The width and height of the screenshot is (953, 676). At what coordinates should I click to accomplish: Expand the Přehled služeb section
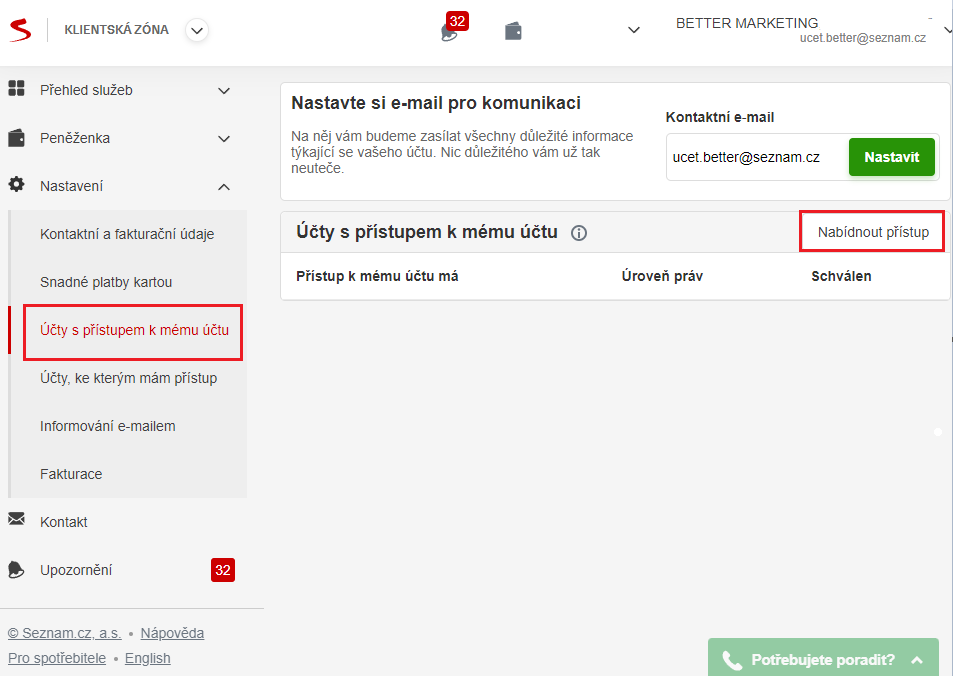tap(224, 91)
